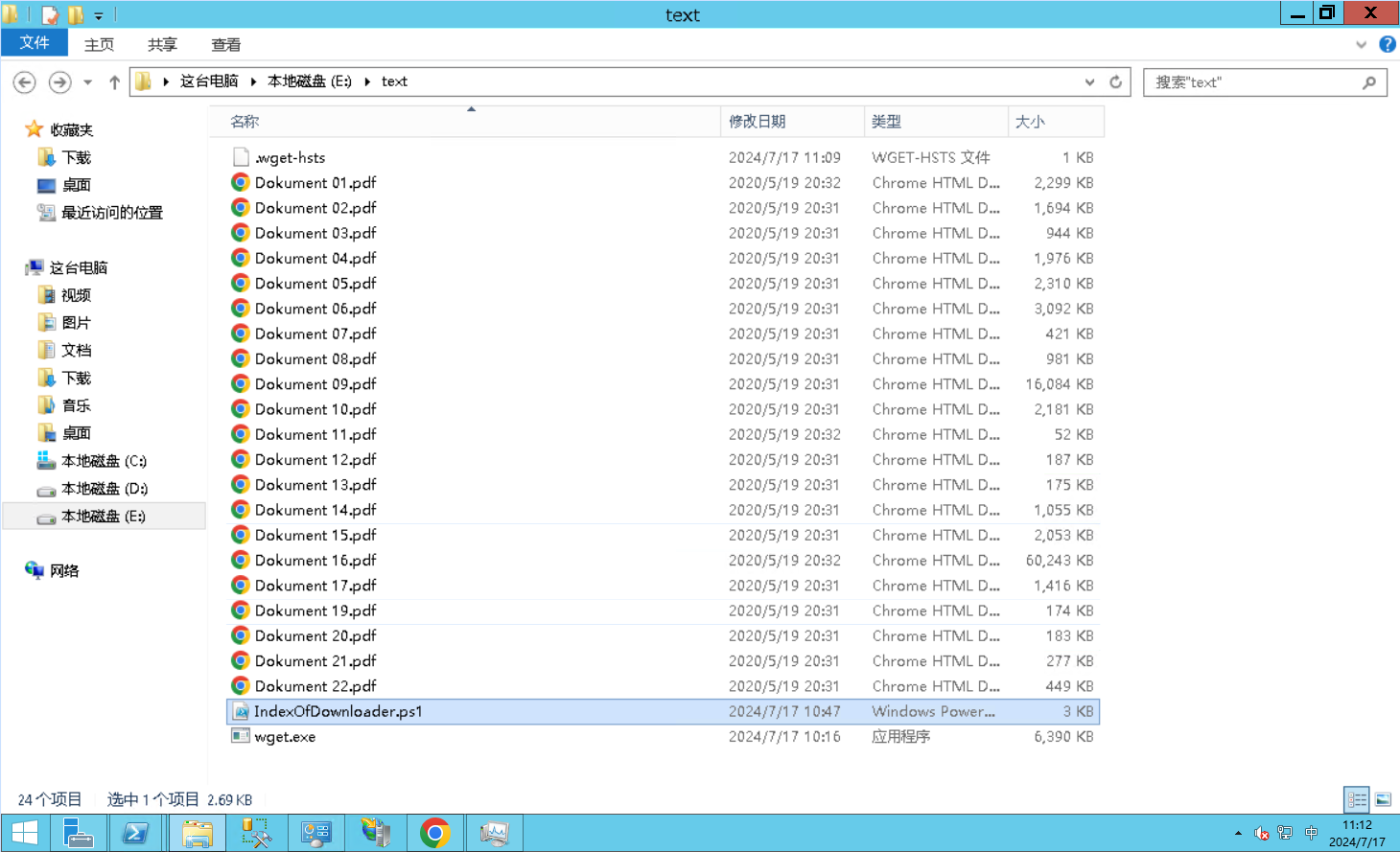Sort files by 大小 column header

pyautogui.click(x=1030, y=122)
